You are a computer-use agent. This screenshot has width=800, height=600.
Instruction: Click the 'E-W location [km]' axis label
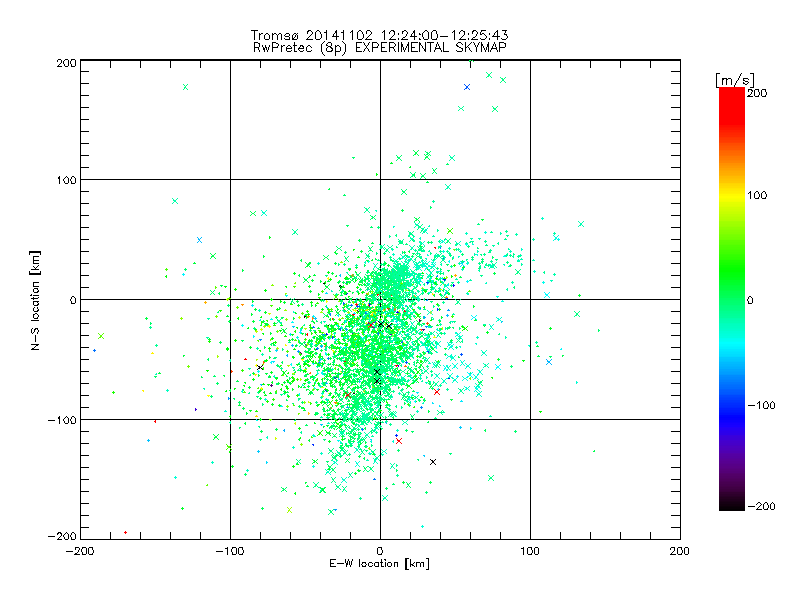tap(379, 564)
